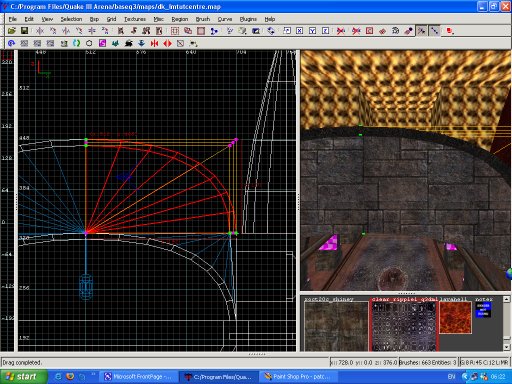Rotate the selection around the Z axis
The width and height of the screenshot is (512, 384).
coord(105,31)
